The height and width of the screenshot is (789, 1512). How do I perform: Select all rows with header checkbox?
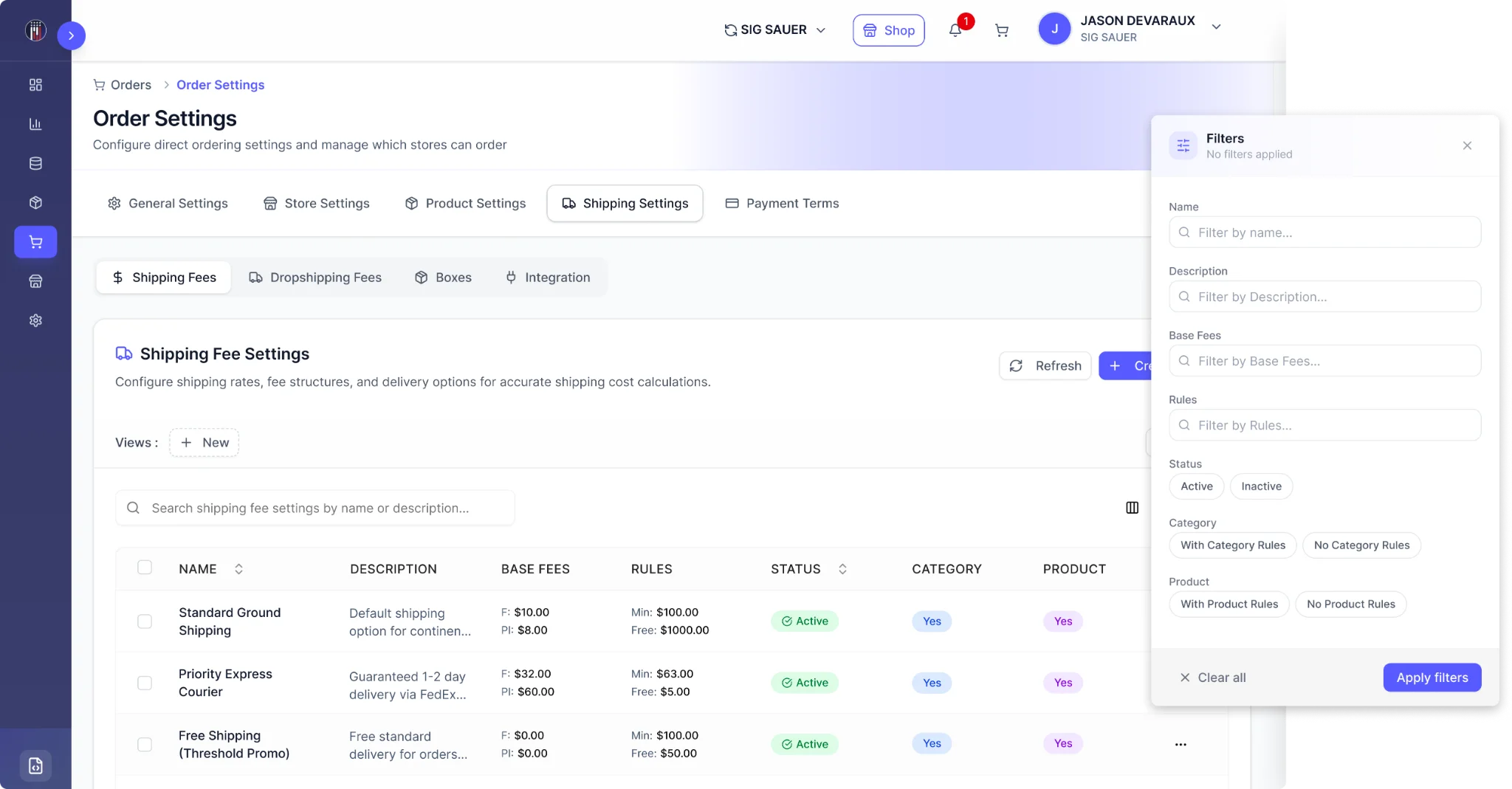(145, 568)
